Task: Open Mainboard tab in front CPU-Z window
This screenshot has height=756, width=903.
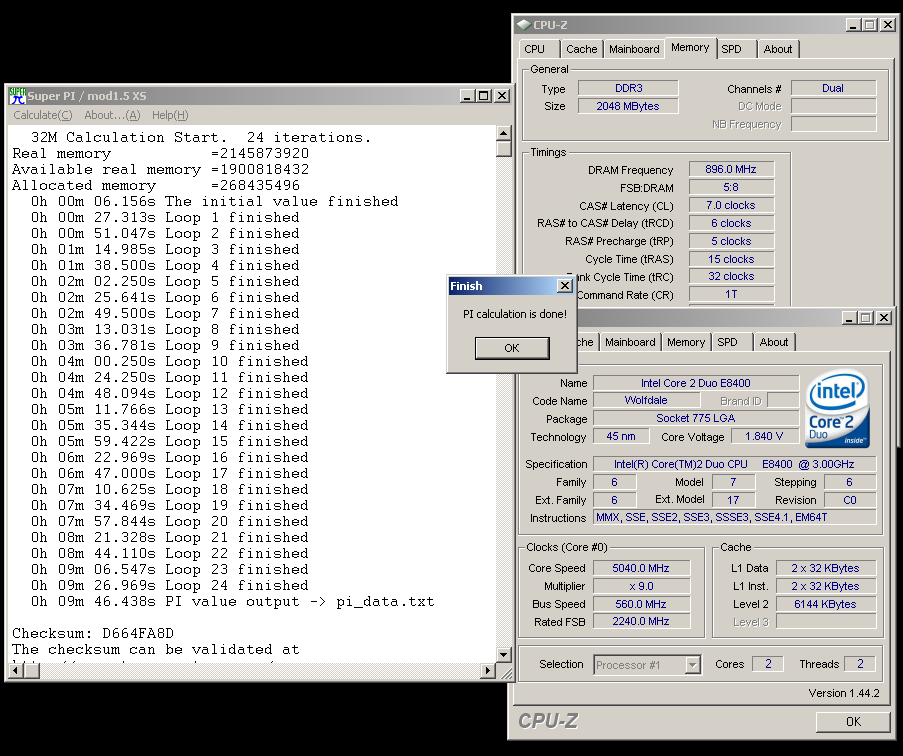Action: [x=630, y=342]
